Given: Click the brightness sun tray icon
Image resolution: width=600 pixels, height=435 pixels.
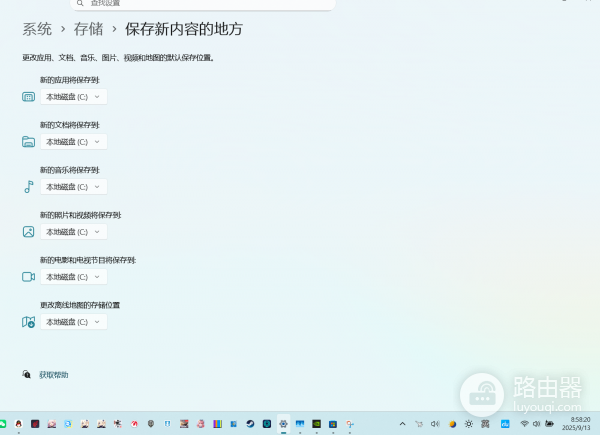Looking at the screenshot, I should pyautogui.click(x=469, y=424).
